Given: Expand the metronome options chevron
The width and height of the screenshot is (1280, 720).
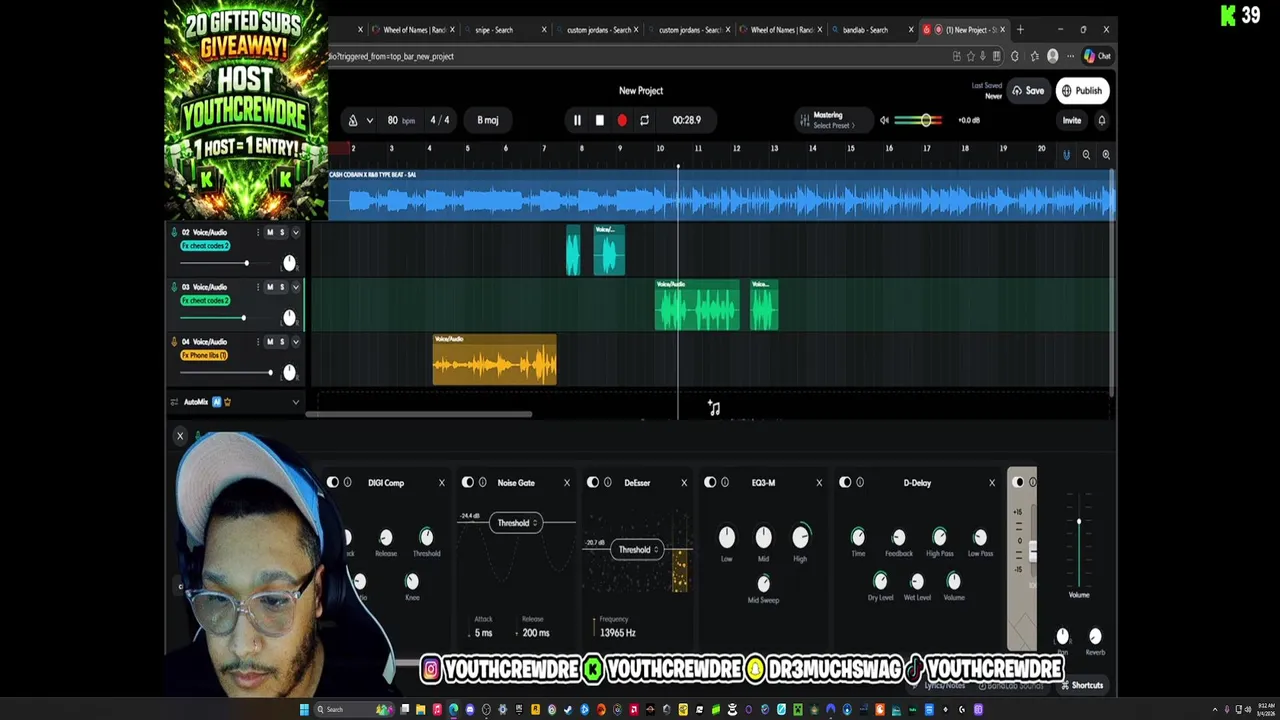Looking at the screenshot, I should (x=369, y=120).
